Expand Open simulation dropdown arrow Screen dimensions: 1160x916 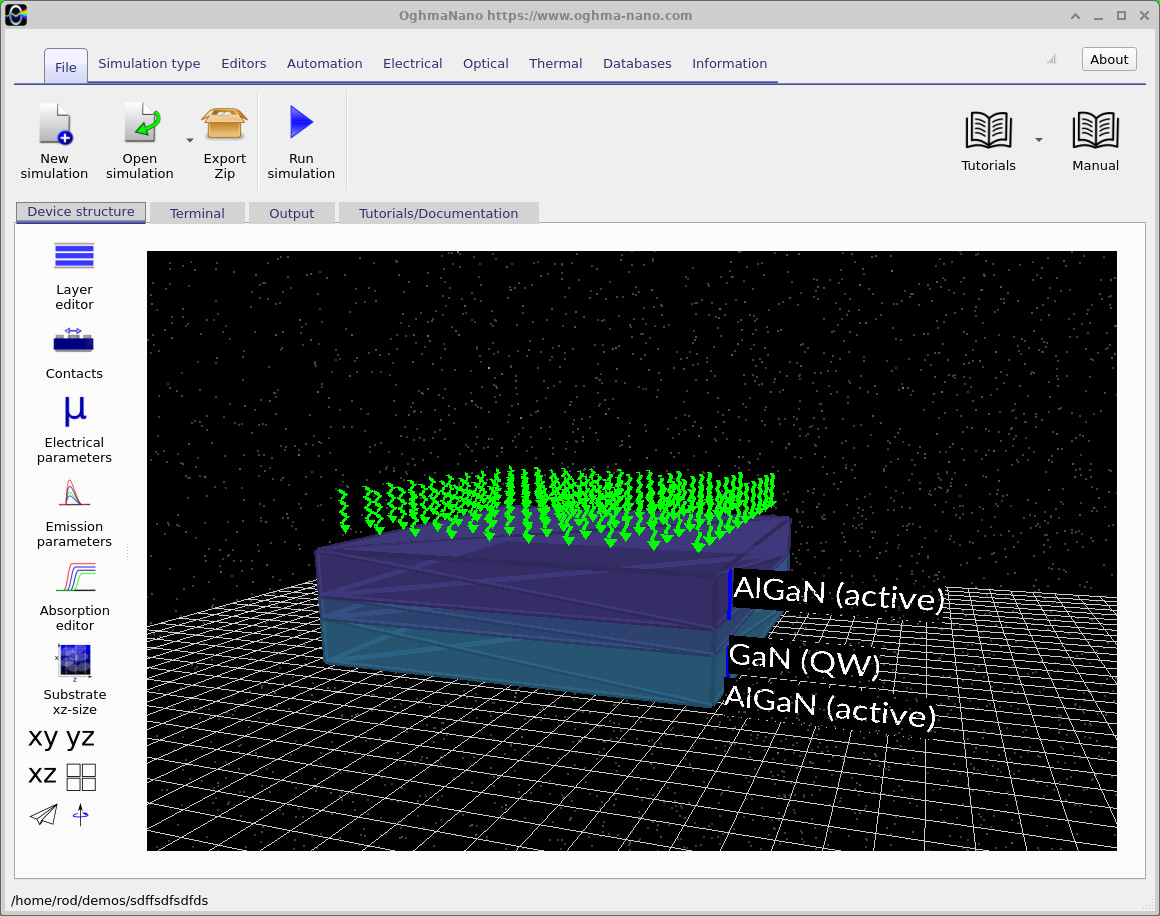point(189,140)
